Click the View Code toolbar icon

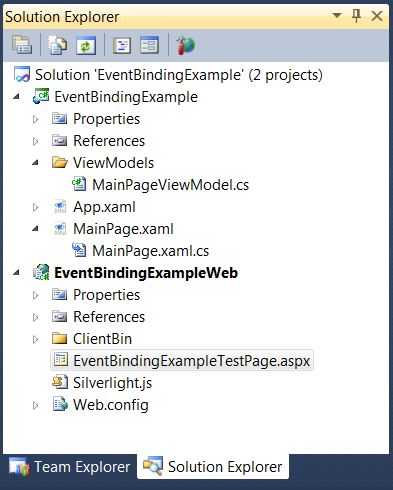pos(122,45)
